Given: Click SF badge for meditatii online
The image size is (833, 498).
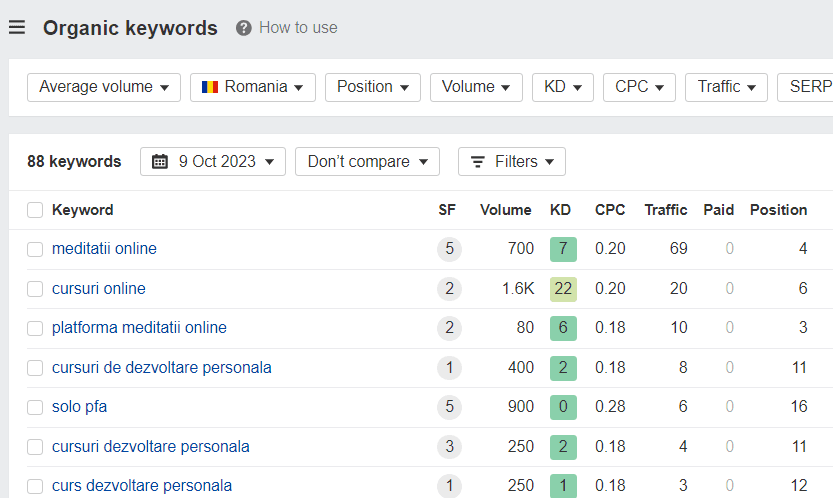Looking at the screenshot, I should pos(449,249).
